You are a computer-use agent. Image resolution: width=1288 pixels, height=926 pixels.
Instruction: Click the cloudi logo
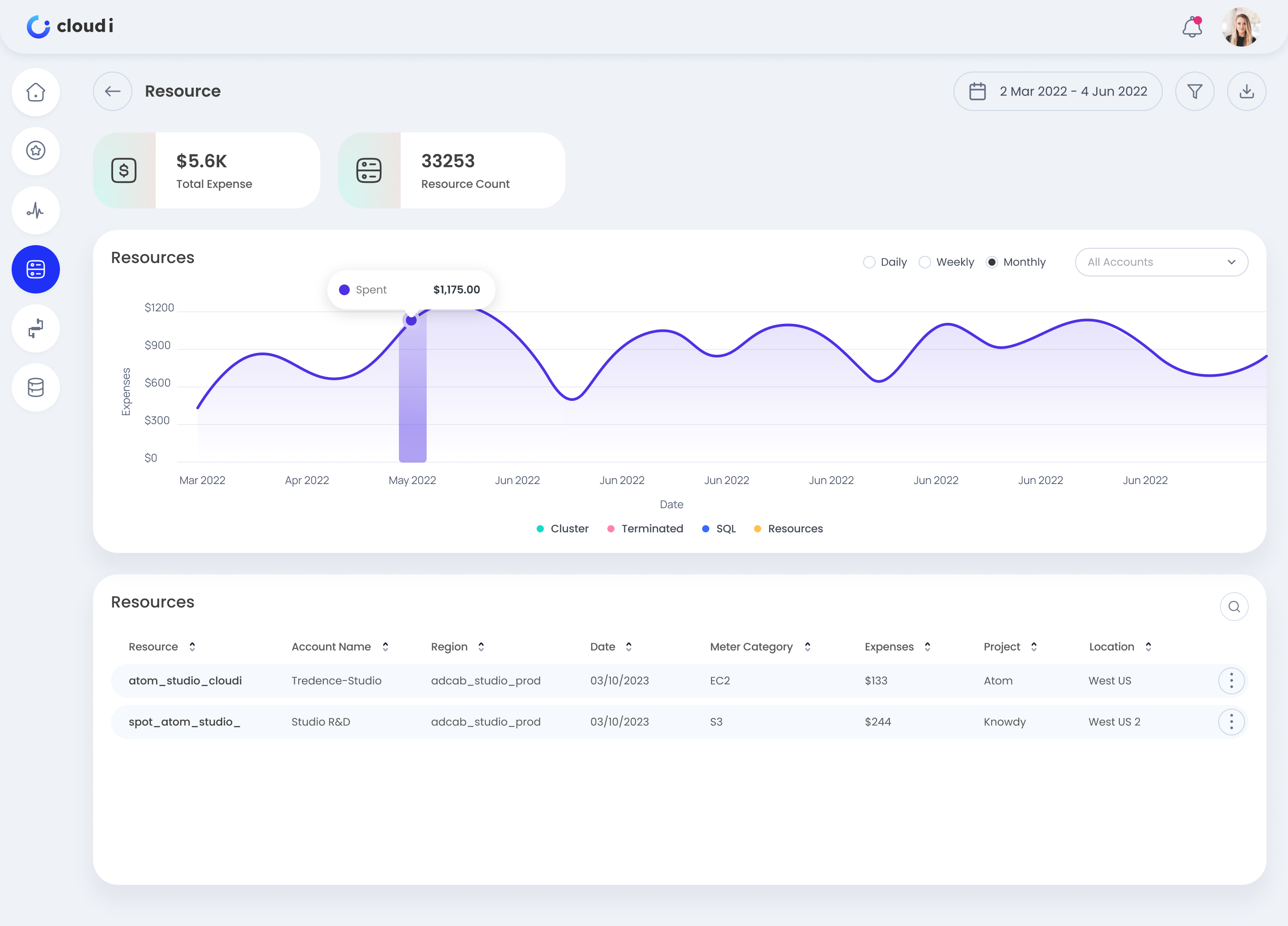click(x=70, y=26)
